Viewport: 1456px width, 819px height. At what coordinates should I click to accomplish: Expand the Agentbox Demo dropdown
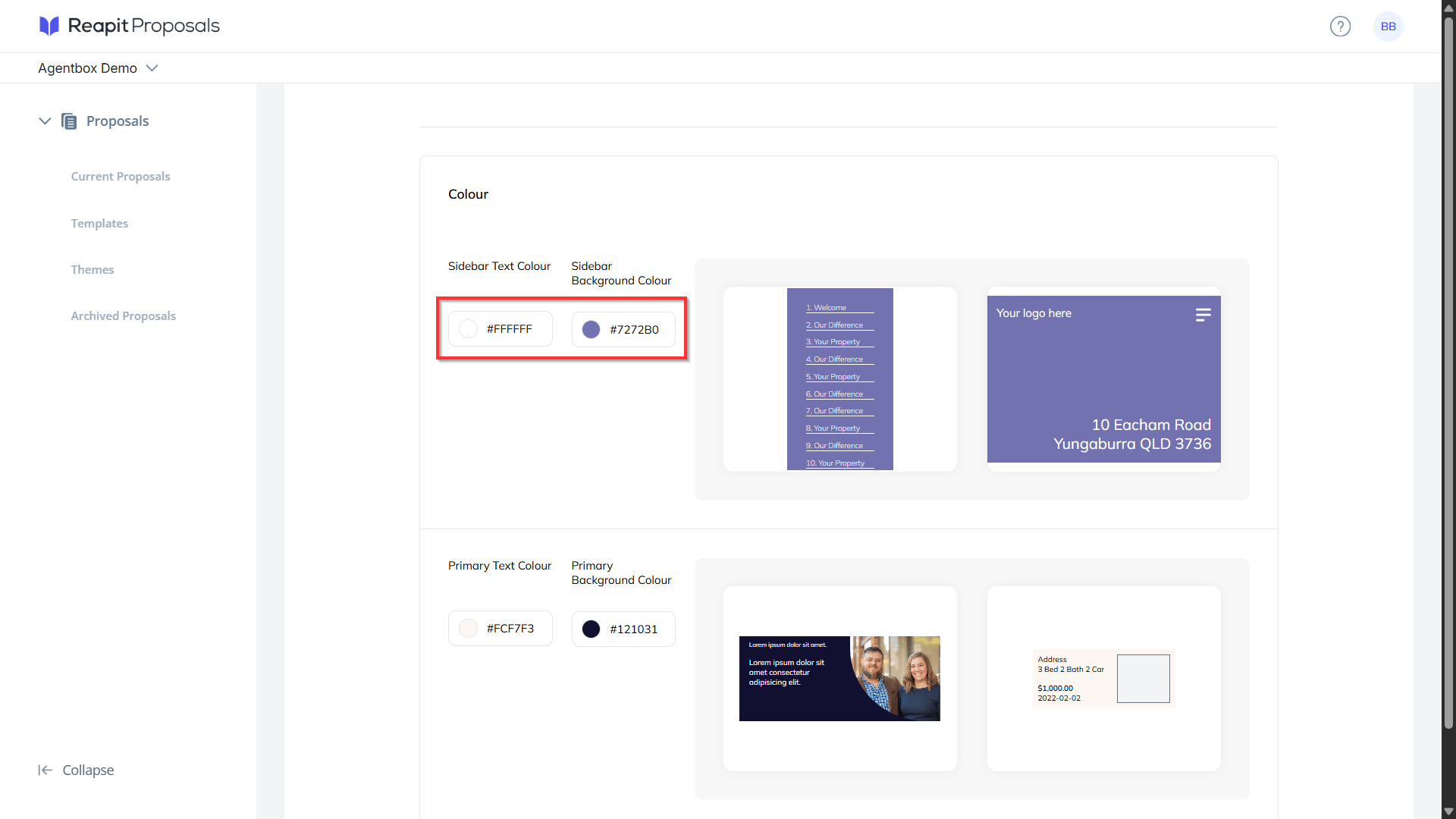point(99,68)
